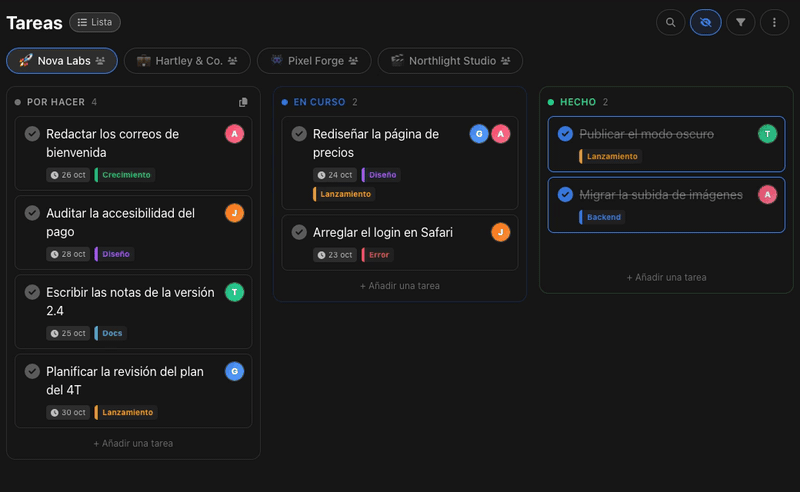This screenshot has height=492, width=800.
Task: Open the search icon button
Action: (670, 22)
